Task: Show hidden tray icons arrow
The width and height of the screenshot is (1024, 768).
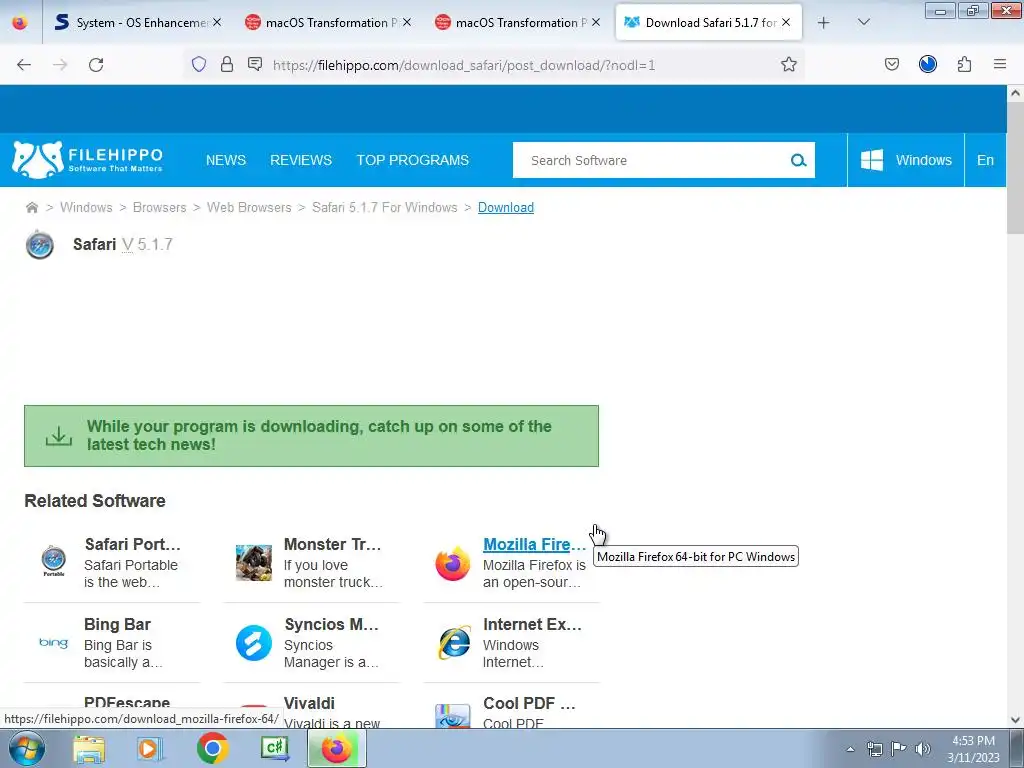Action: tap(850, 750)
